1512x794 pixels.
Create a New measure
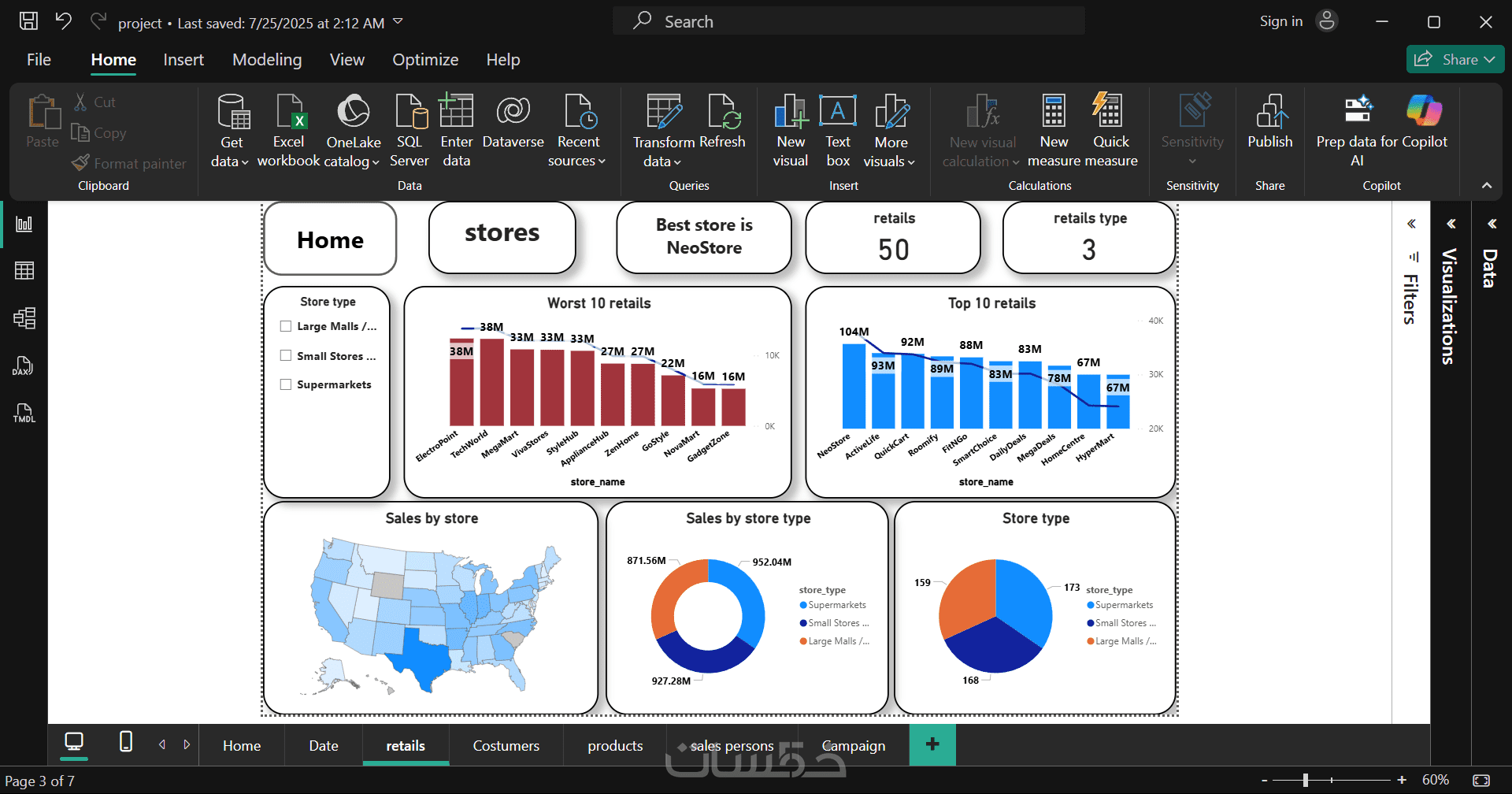1054,131
